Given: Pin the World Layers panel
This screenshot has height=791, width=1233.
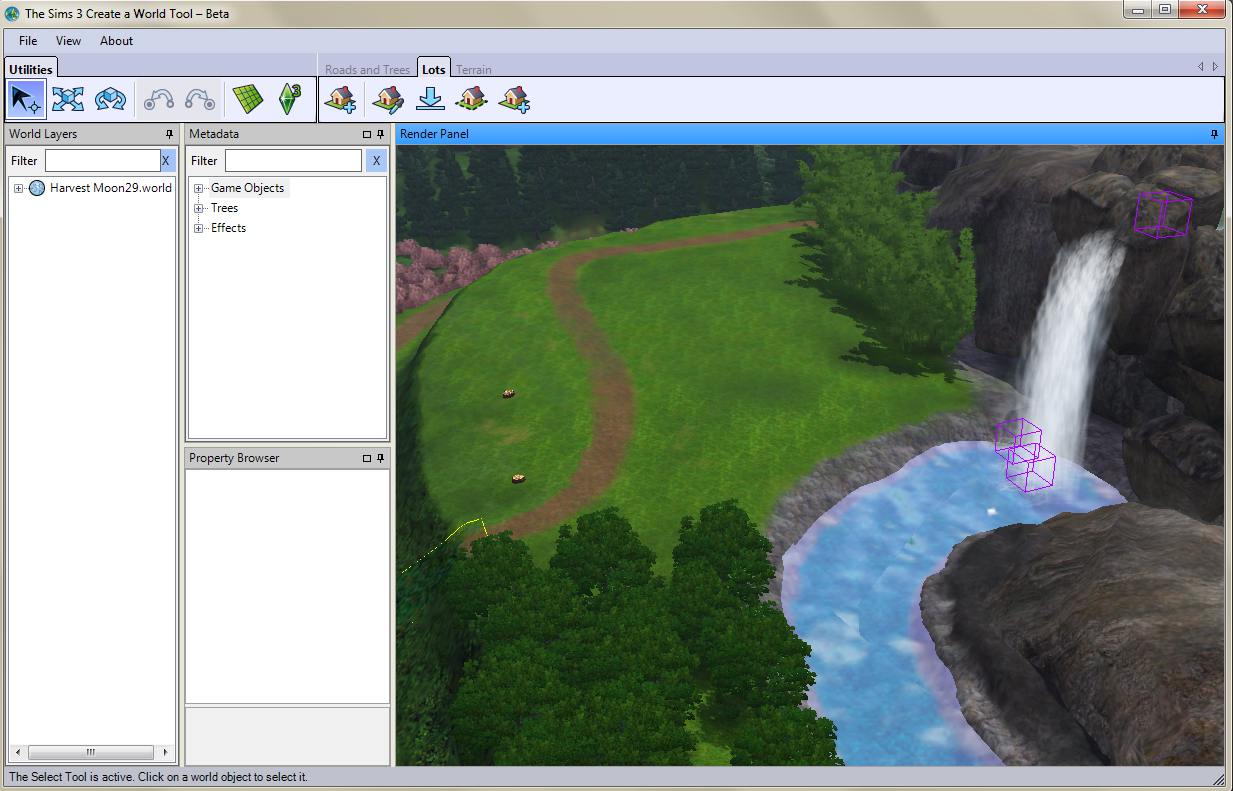Looking at the screenshot, I should coord(169,134).
